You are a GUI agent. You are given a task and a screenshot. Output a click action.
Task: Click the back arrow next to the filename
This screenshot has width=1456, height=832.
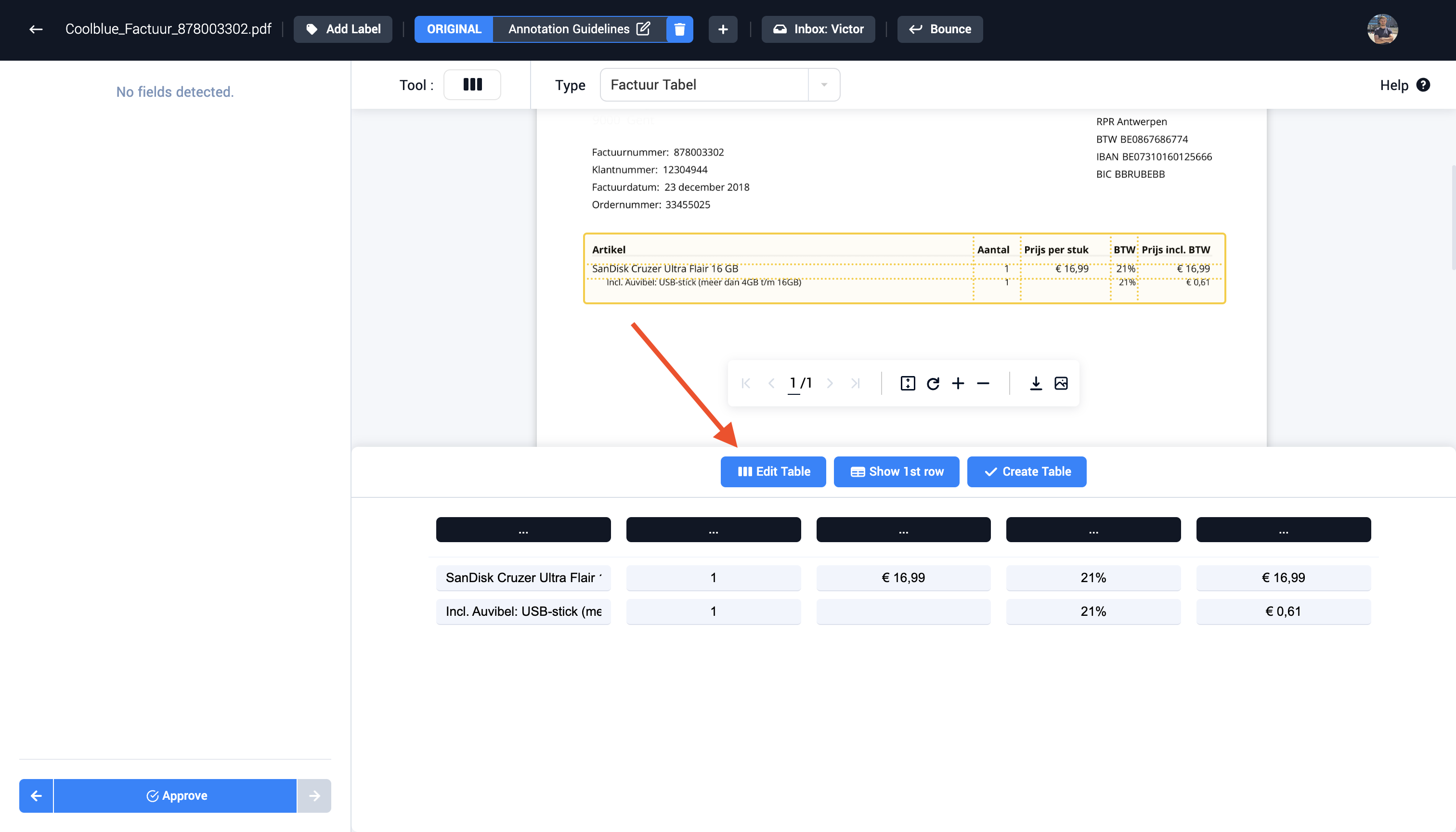coord(36,29)
